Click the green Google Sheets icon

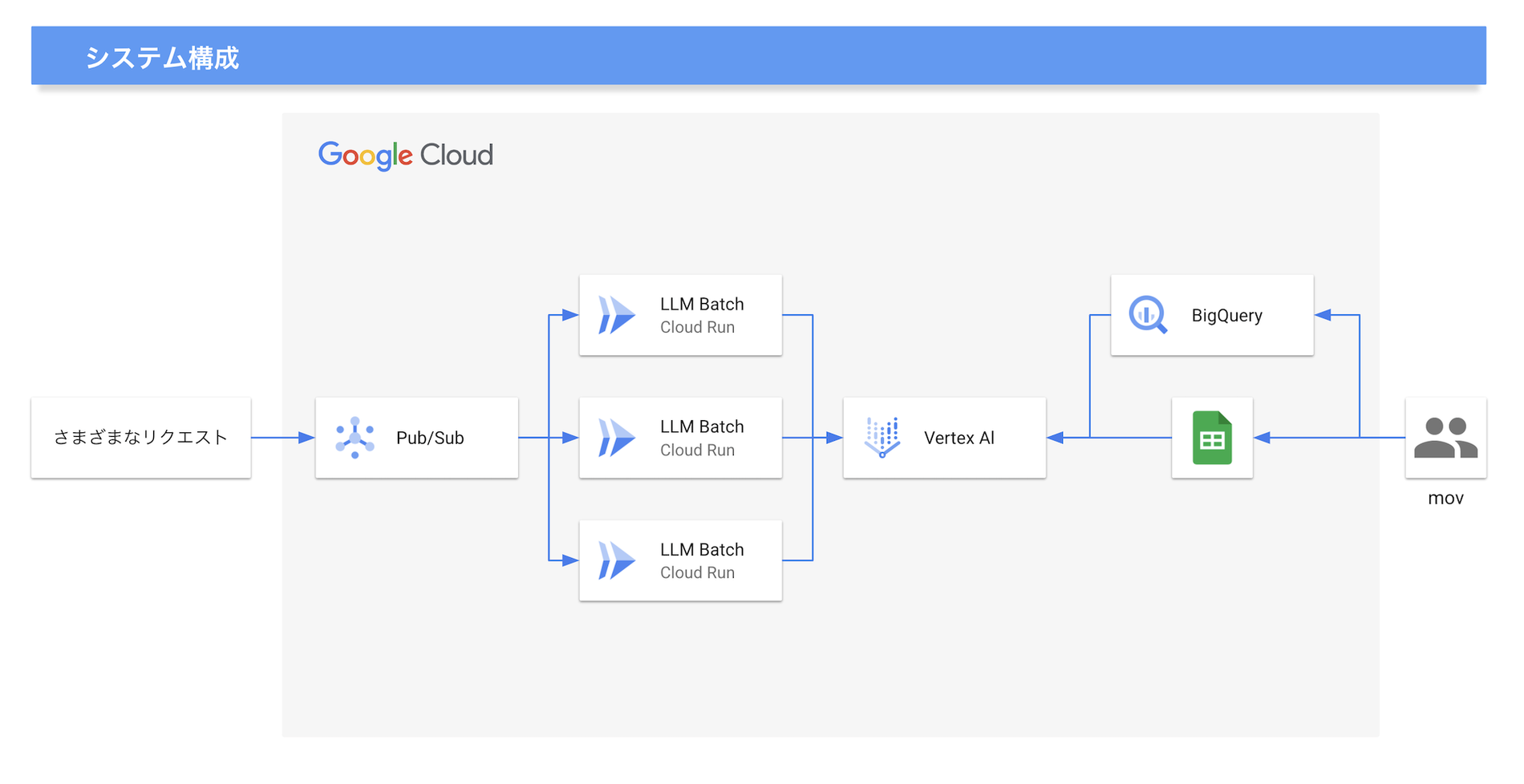tap(1212, 438)
